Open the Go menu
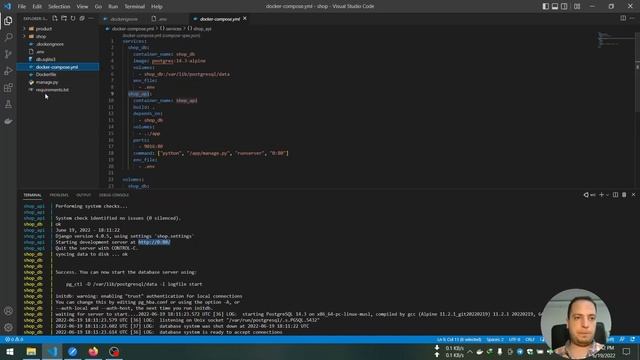Screen dimensions: 640x360 coord(98,7)
